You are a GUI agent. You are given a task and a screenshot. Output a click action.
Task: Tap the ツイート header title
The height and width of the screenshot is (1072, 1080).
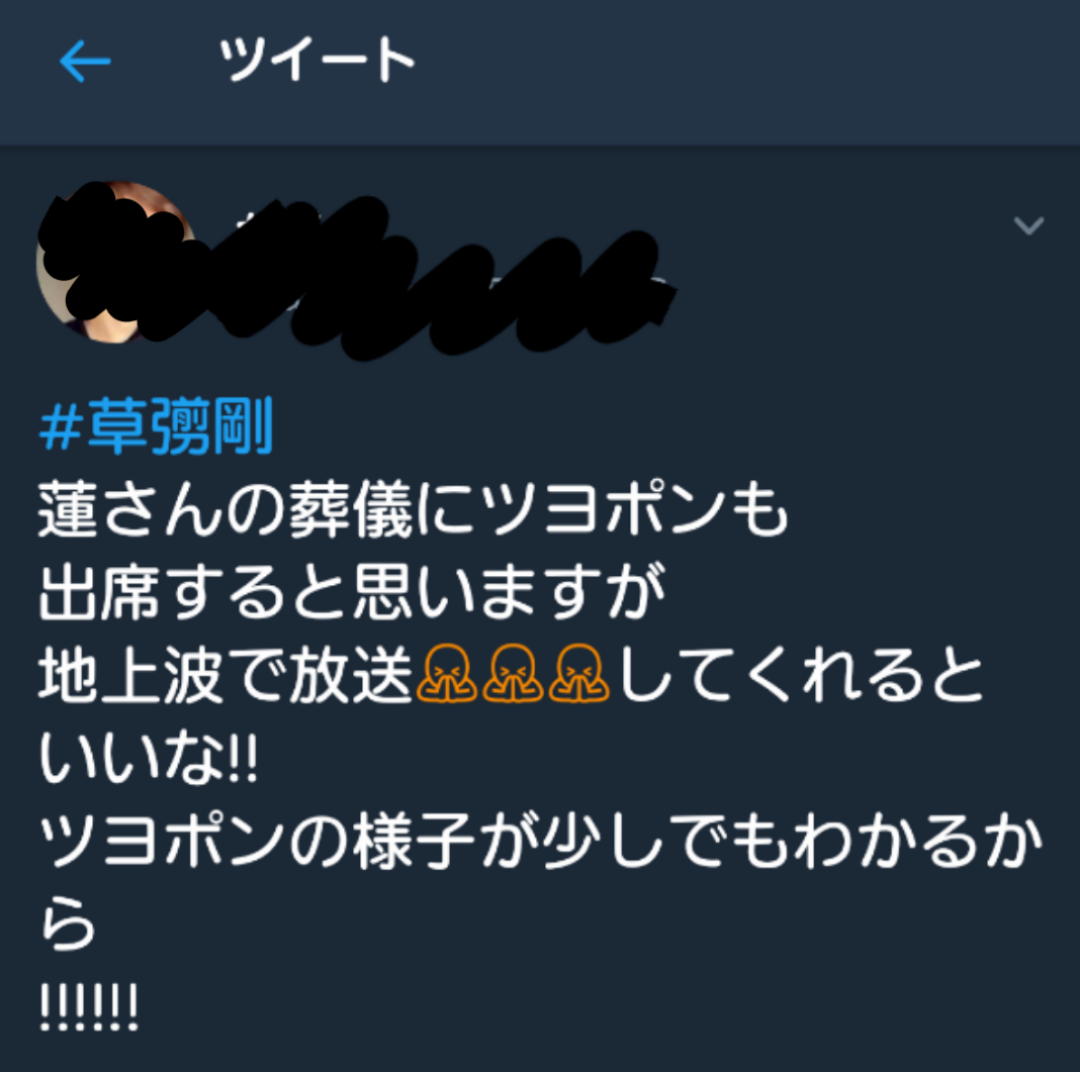[x=317, y=59]
